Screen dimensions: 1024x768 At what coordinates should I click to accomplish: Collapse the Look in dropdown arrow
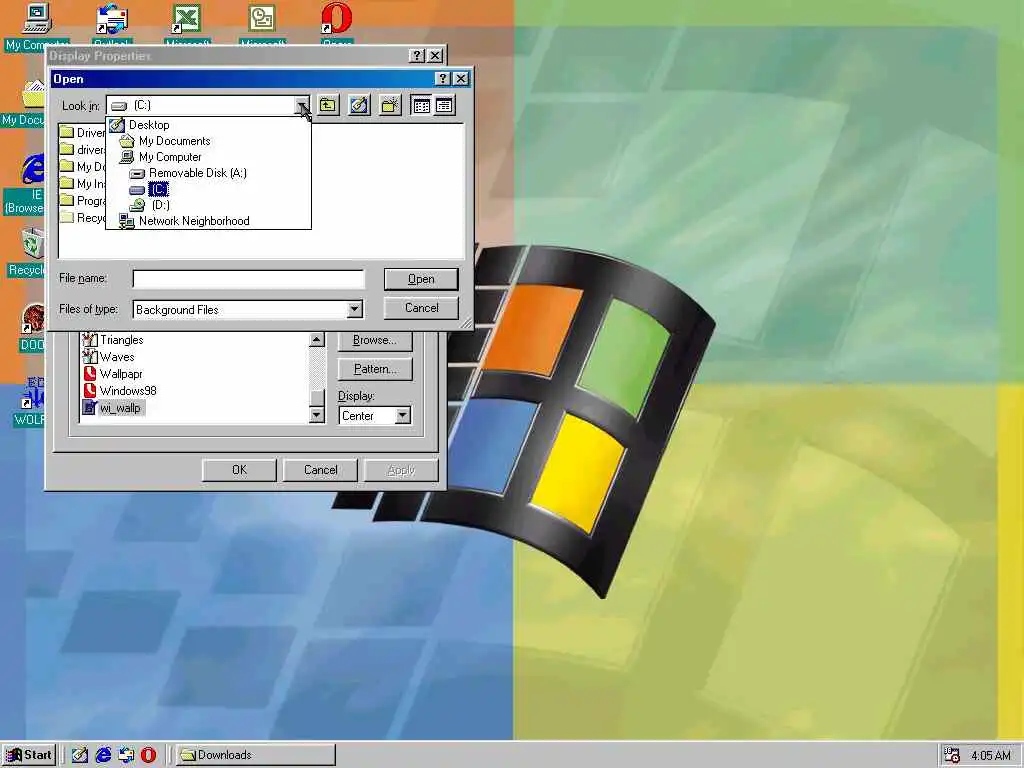pos(302,105)
